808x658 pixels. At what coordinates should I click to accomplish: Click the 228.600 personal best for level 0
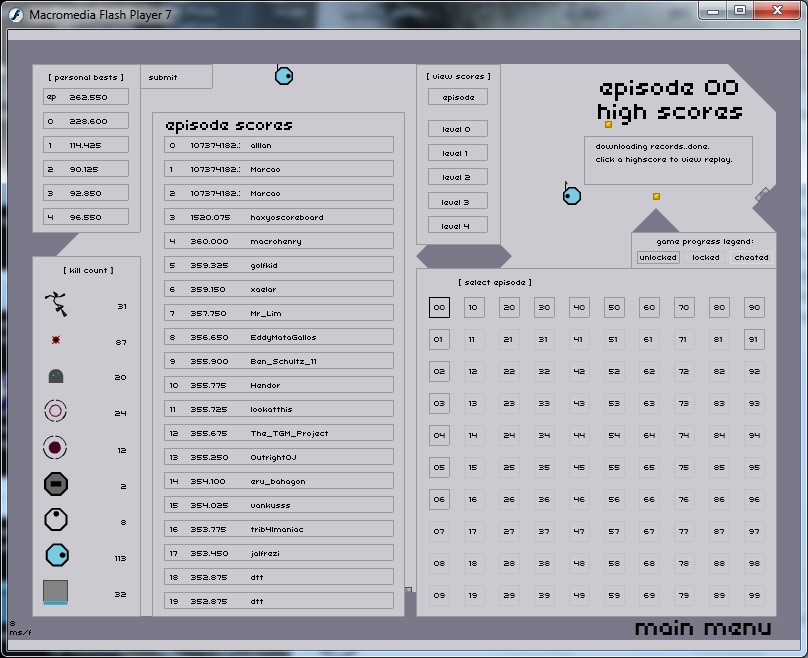[x=86, y=121]
